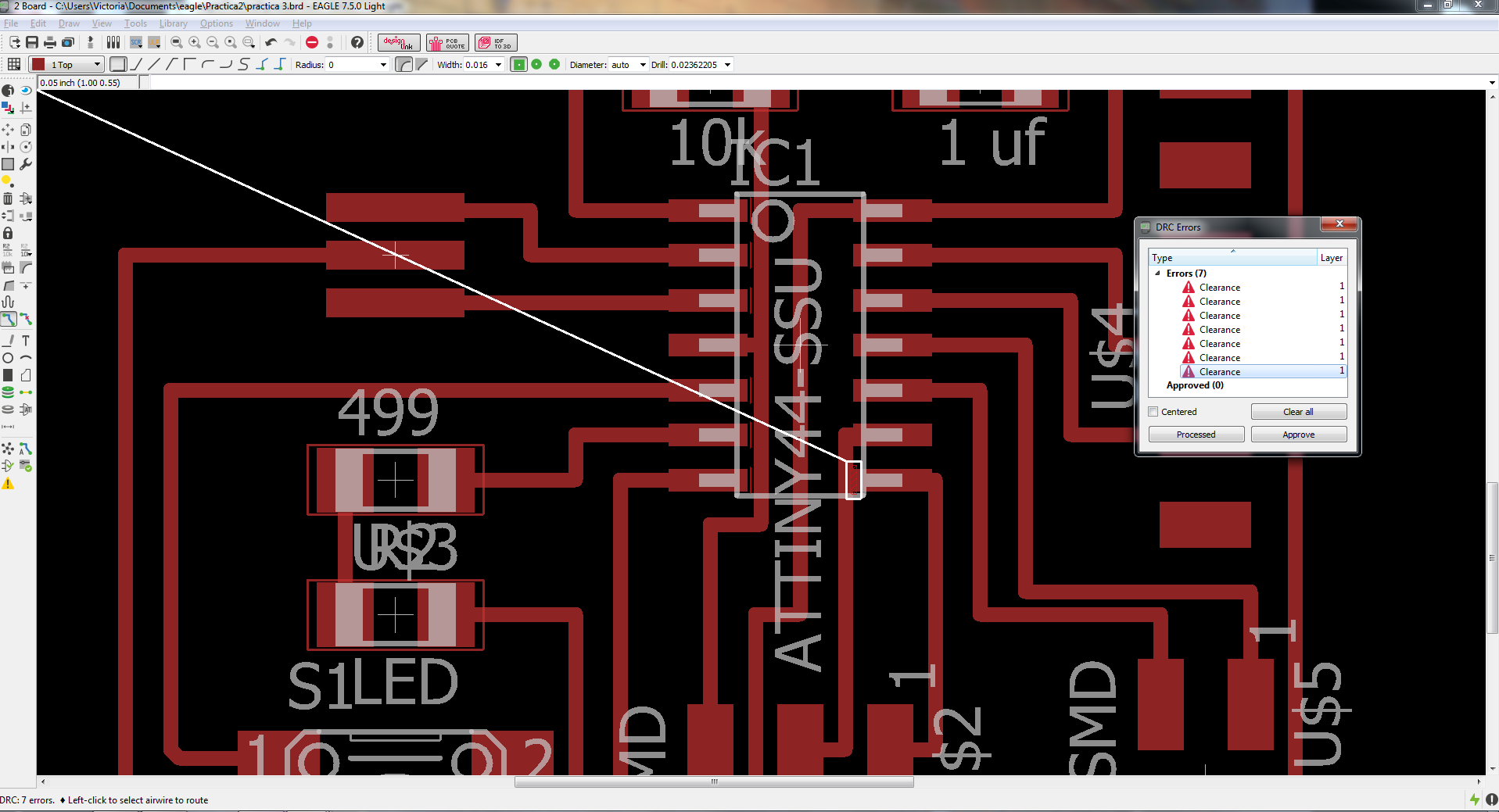
Task: Select straight miter style
Action: 422,65
